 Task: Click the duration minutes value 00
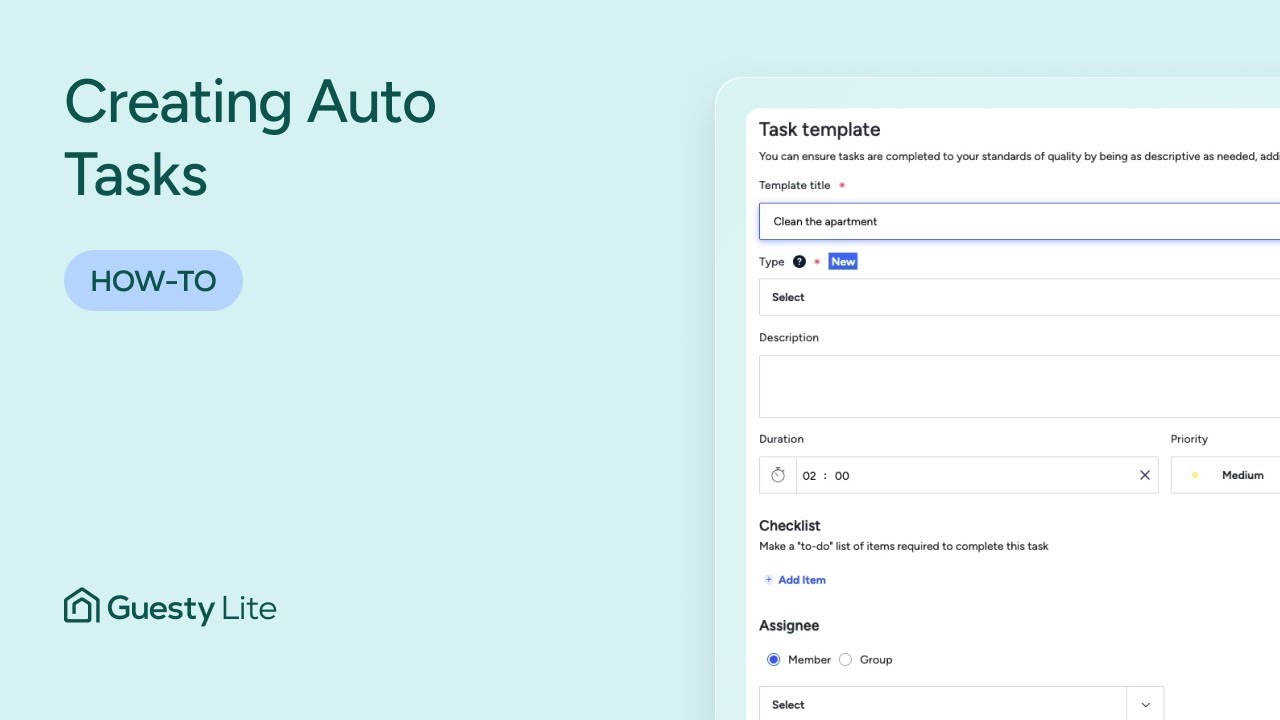[x=842, y=476]
